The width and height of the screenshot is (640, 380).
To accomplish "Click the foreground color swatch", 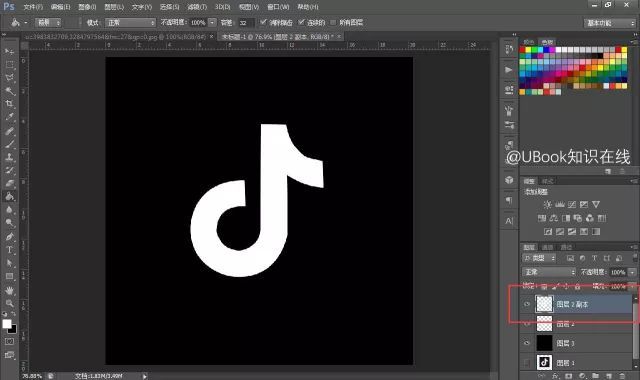I will 7,324.
